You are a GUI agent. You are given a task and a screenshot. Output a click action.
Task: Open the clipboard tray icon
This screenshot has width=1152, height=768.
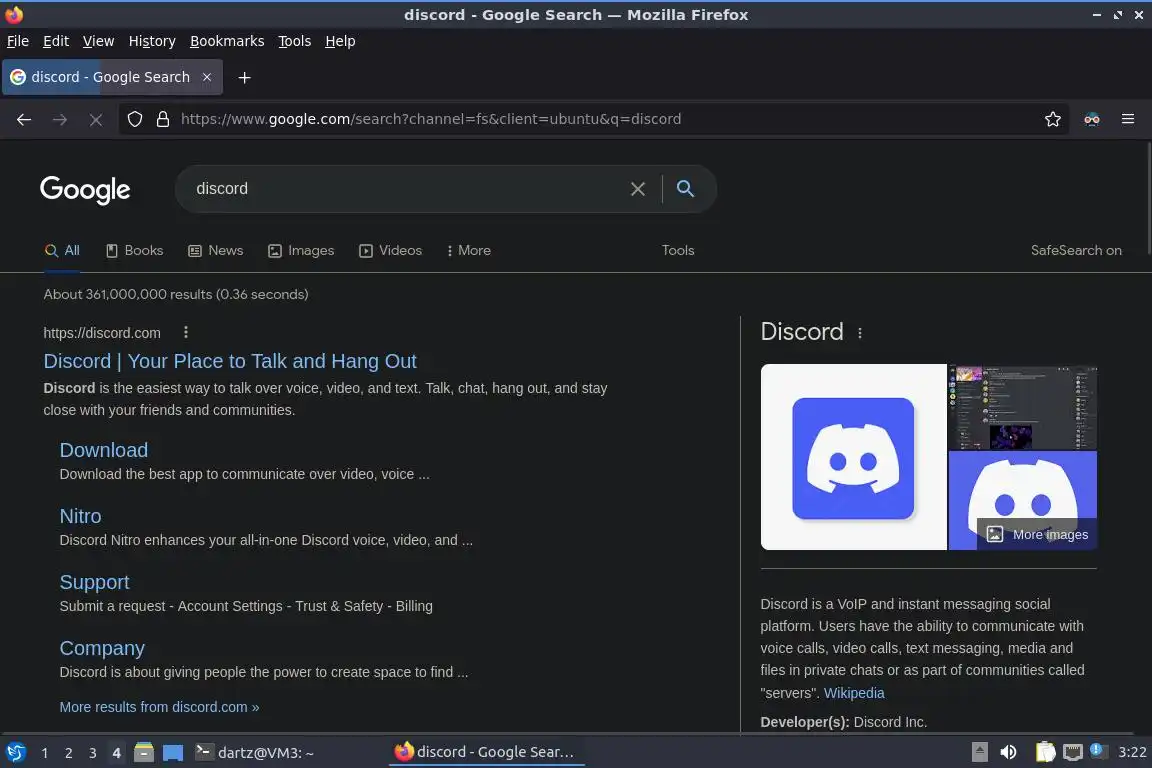pos(1045,752)
